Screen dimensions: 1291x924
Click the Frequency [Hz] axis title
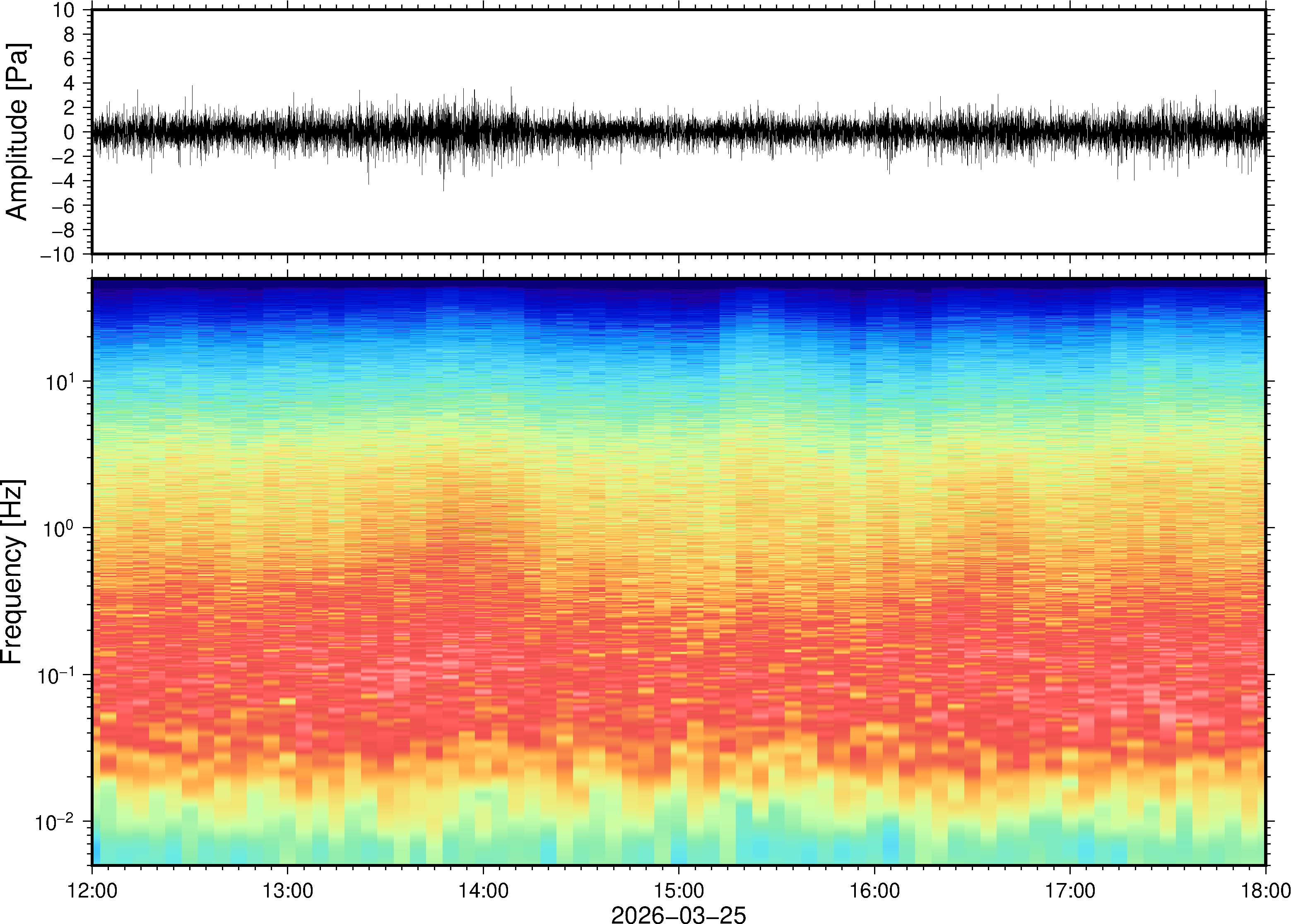pyautogui.click(x=12, y=572)
